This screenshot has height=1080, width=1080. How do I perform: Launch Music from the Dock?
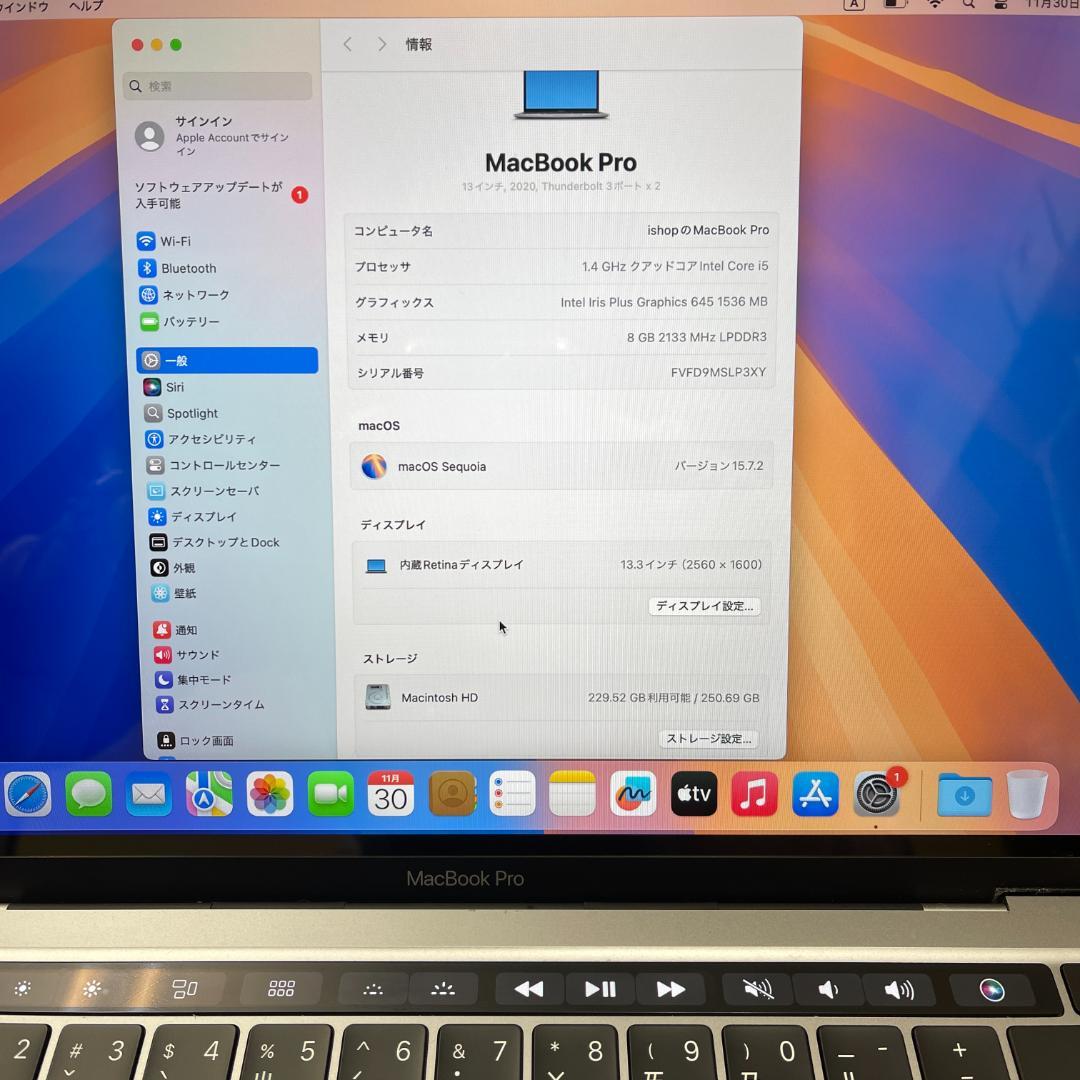(x=753, y=795)
